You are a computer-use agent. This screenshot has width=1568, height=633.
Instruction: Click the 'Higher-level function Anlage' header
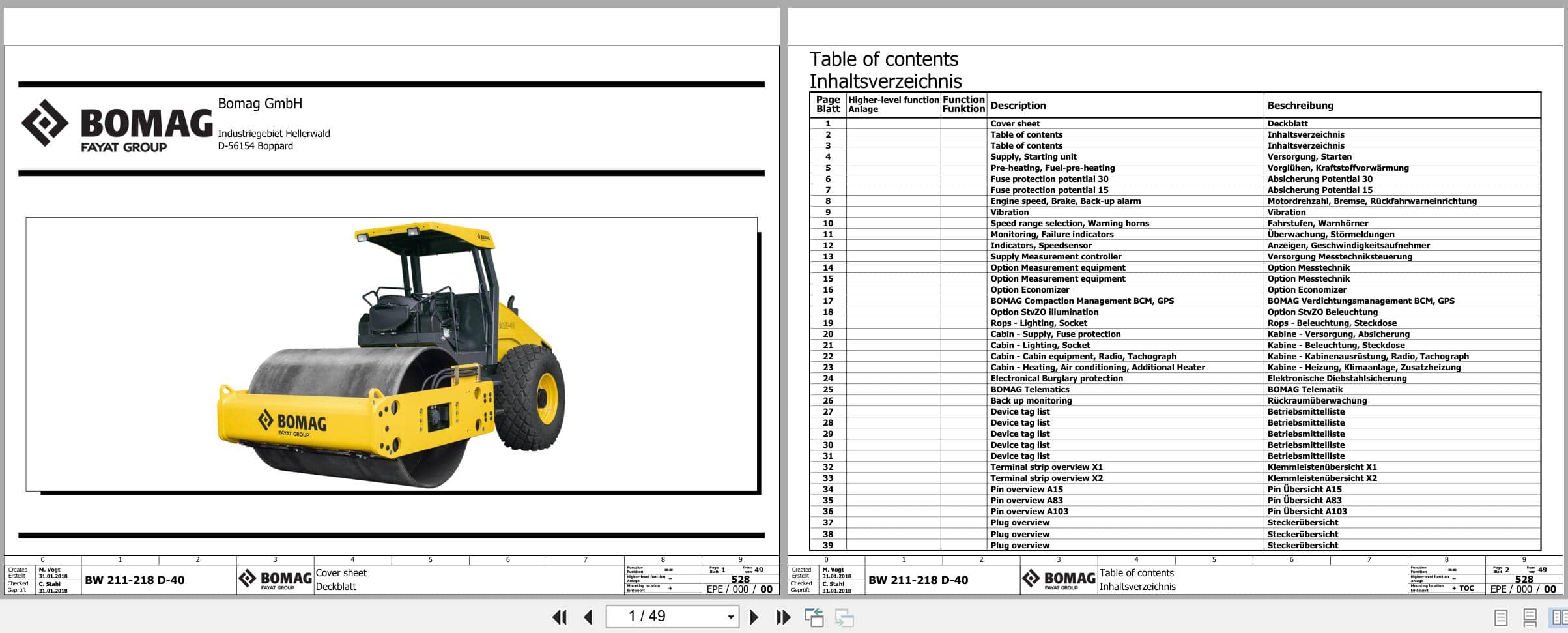[x=893, y=104]
